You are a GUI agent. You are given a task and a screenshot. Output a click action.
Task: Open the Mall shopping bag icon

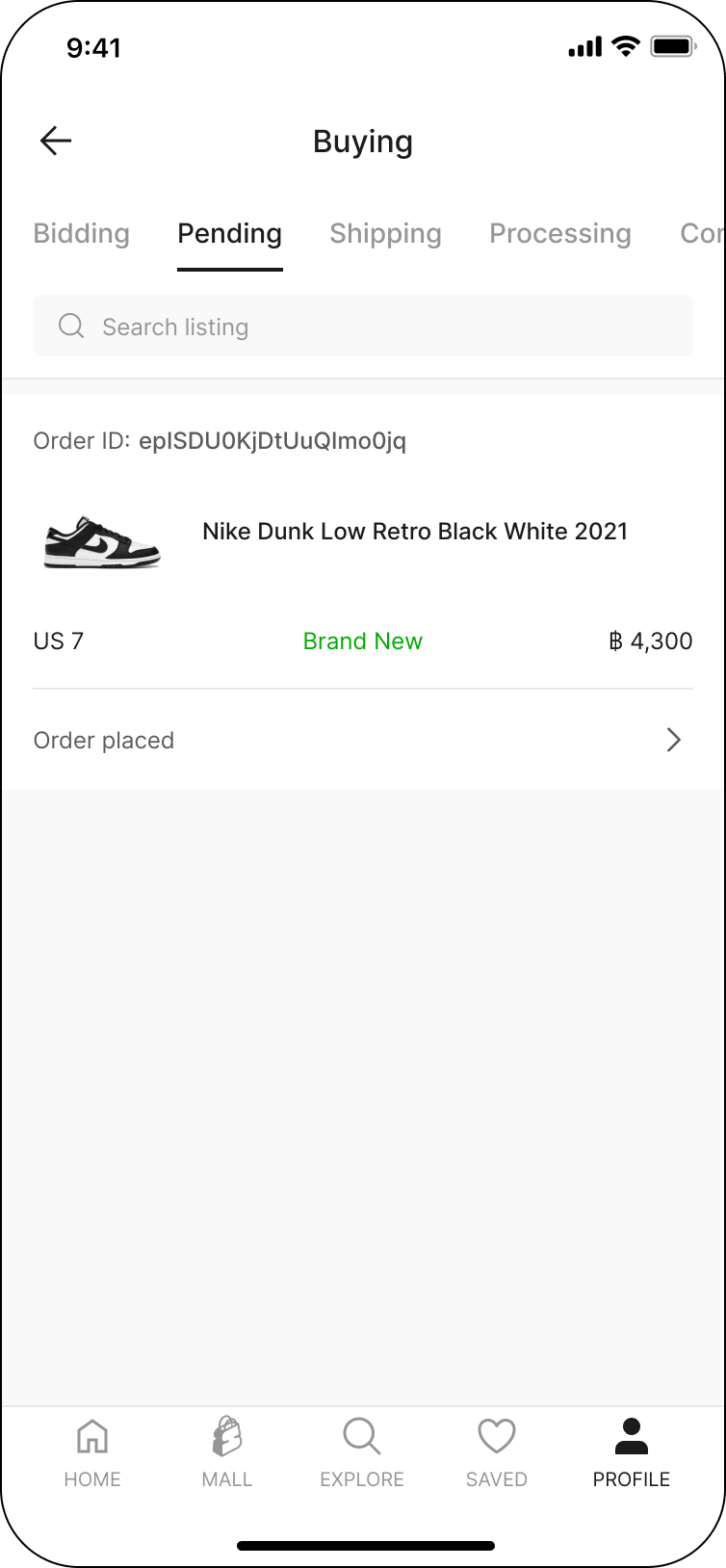pos(227,1437)
